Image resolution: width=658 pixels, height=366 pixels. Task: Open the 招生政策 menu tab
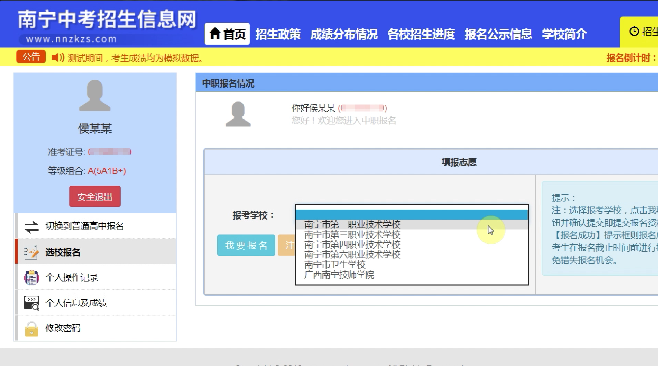278,34
